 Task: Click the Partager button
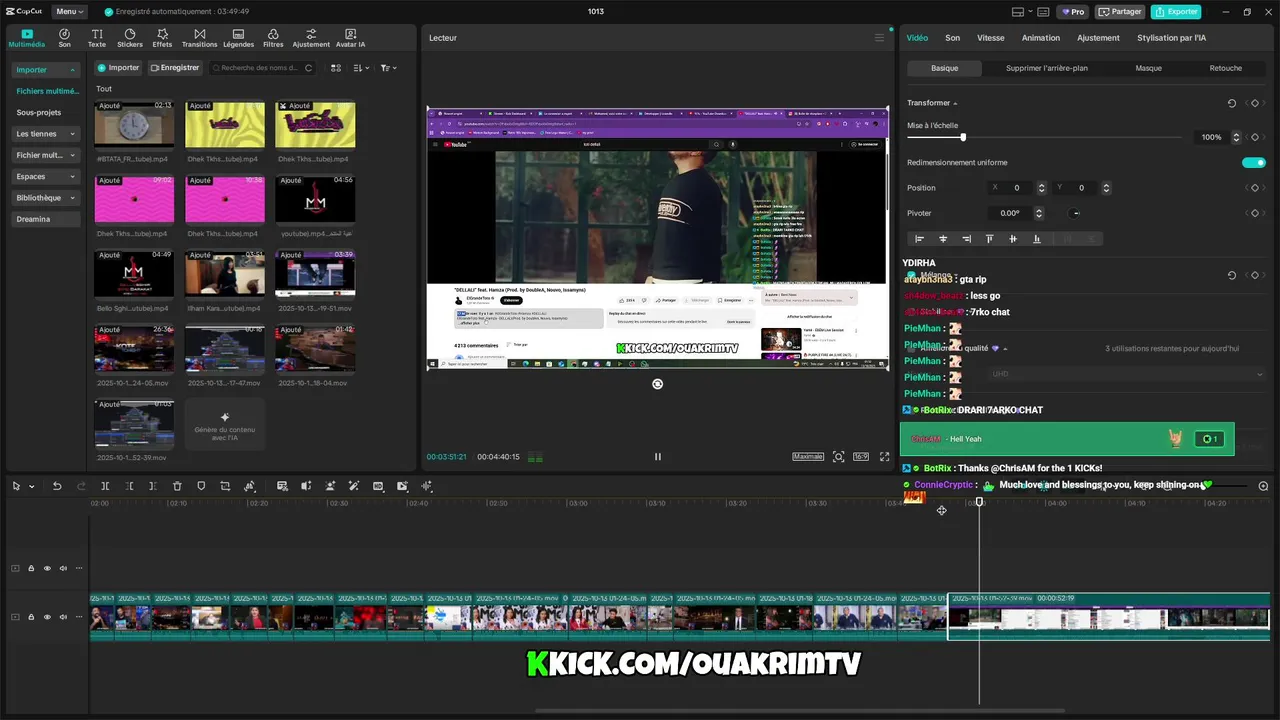[1120, 12]
